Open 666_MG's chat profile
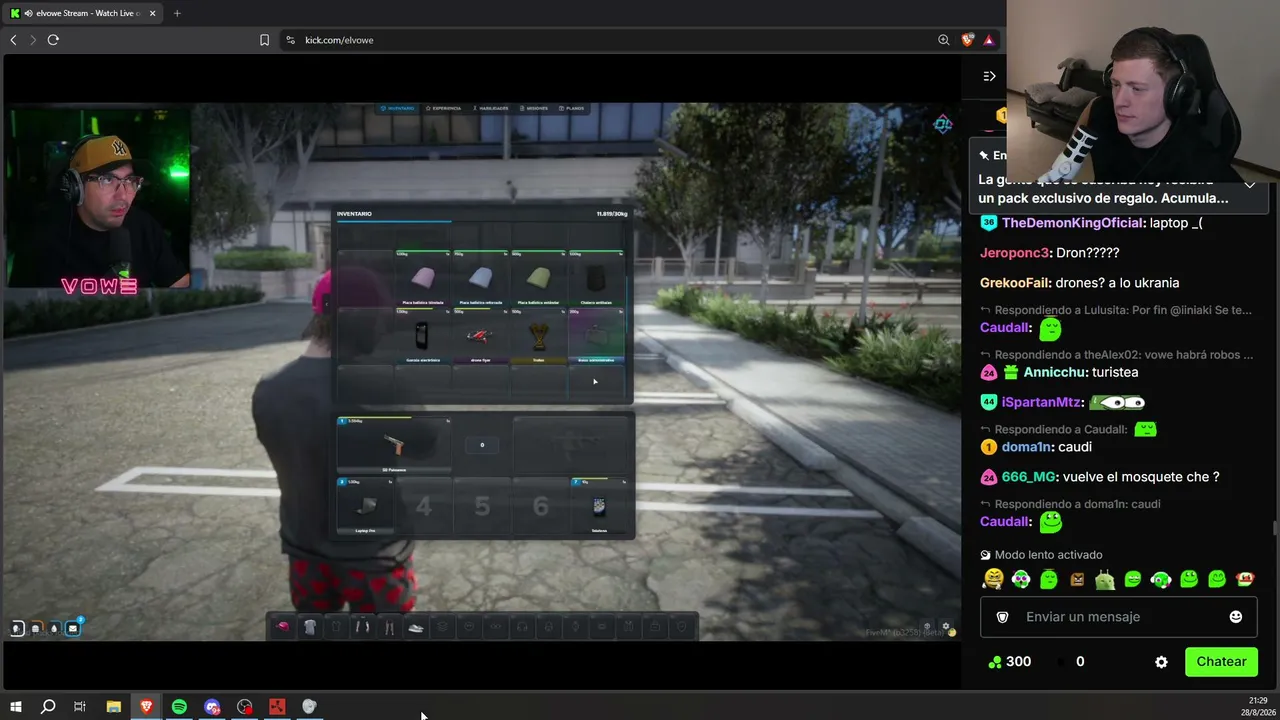Screen dimensions: 1280x720 click(1028, 477)
